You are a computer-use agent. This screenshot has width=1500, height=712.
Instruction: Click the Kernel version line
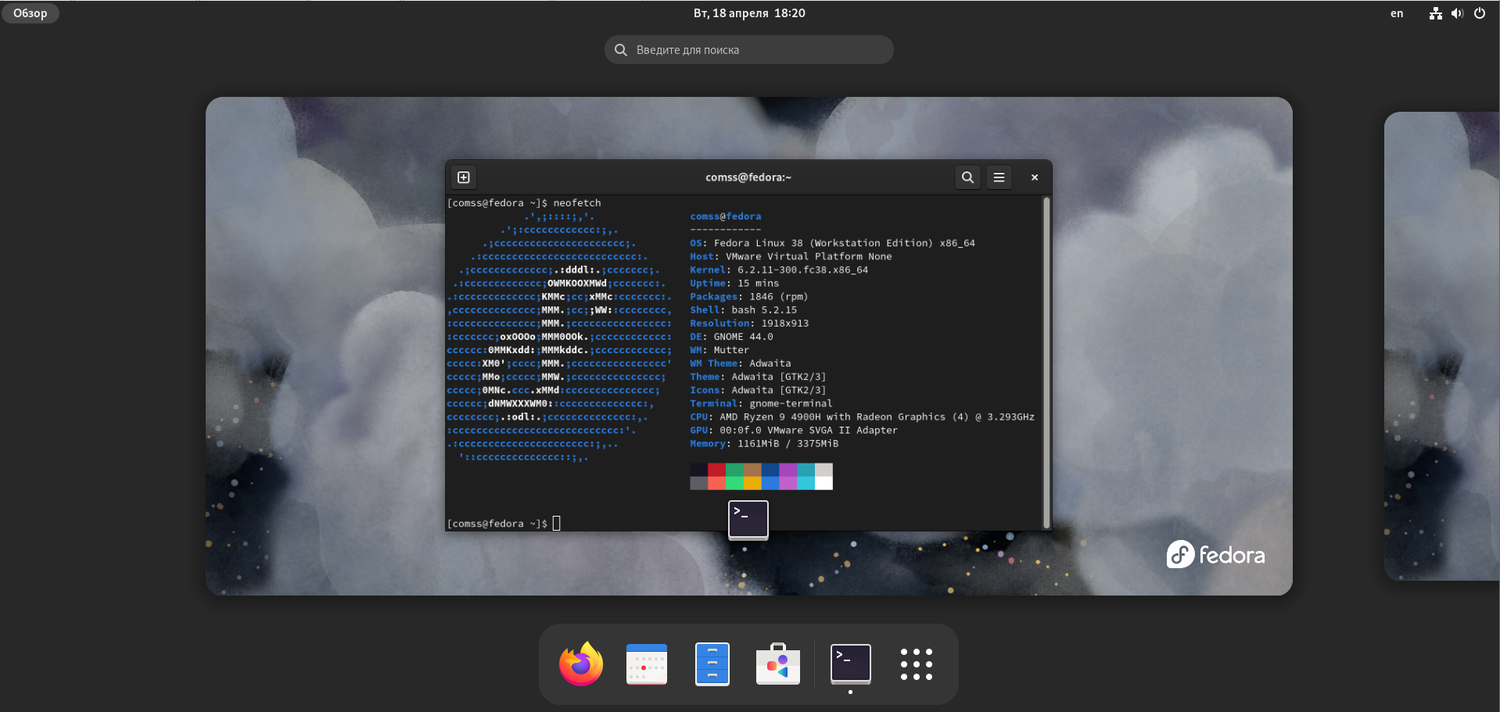pos(779,270)
